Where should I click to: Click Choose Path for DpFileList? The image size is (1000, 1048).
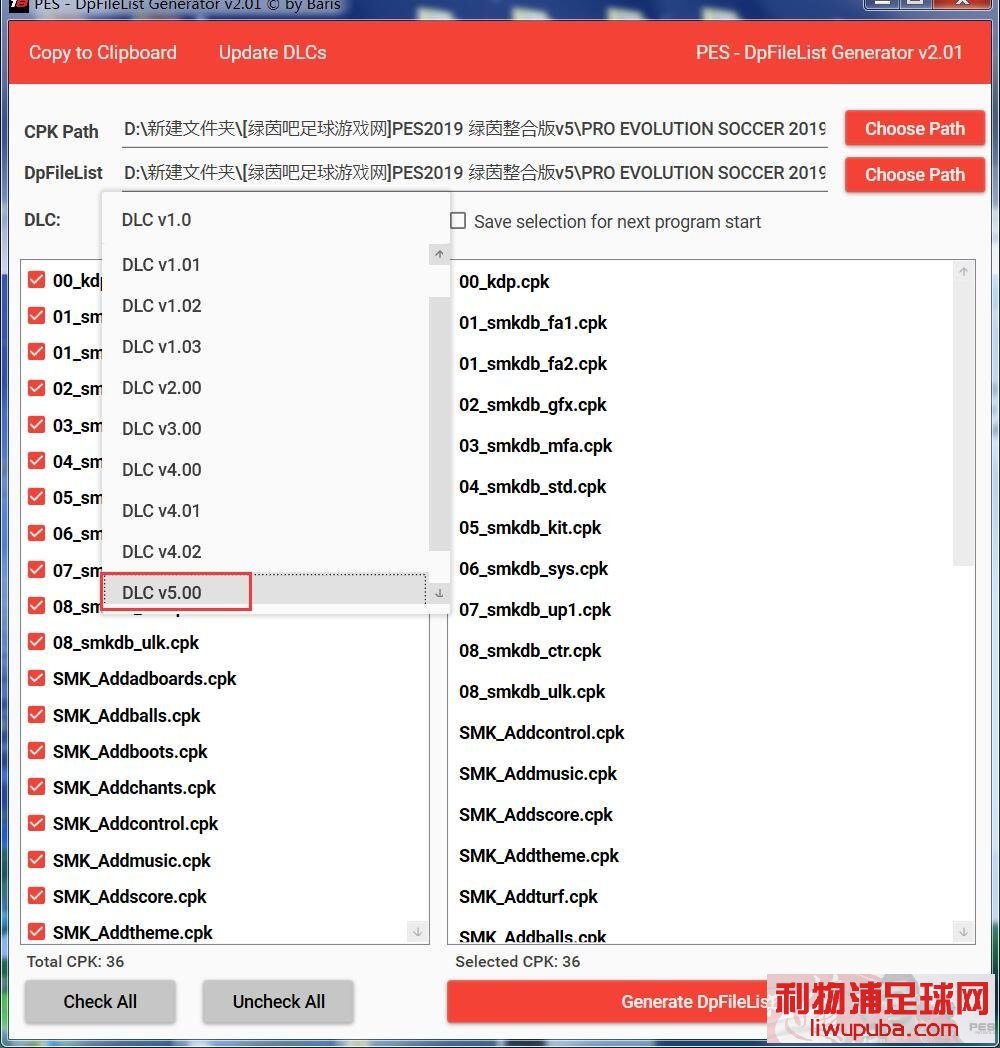914,174
